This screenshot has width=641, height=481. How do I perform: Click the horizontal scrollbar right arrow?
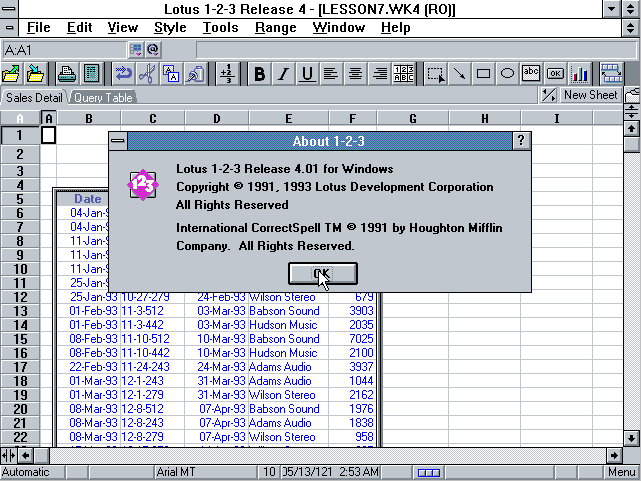[x=614, y=455]
